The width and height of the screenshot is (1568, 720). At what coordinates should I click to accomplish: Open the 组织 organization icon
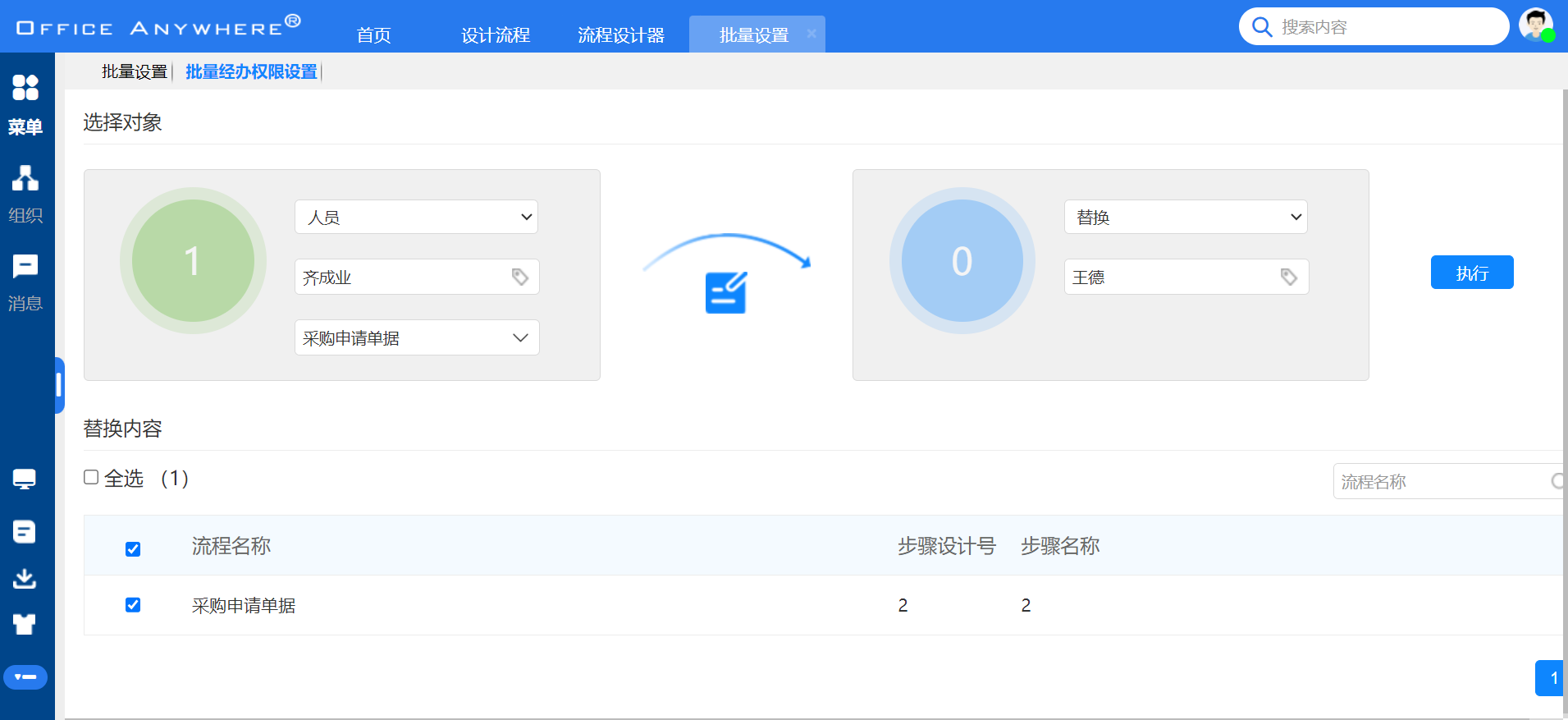click(x=25, y=178)
